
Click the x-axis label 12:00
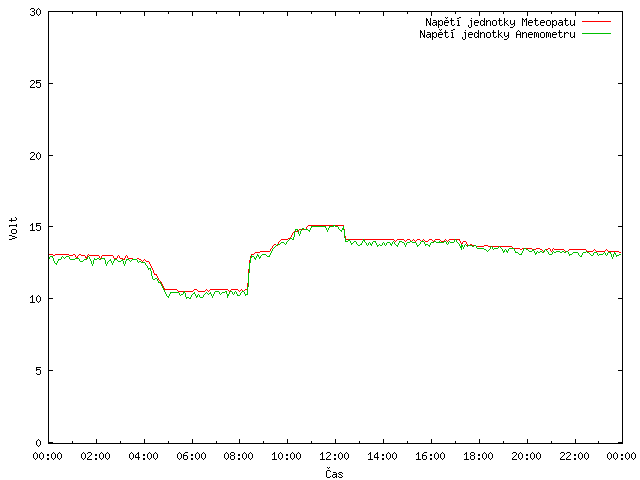[334, 456]
